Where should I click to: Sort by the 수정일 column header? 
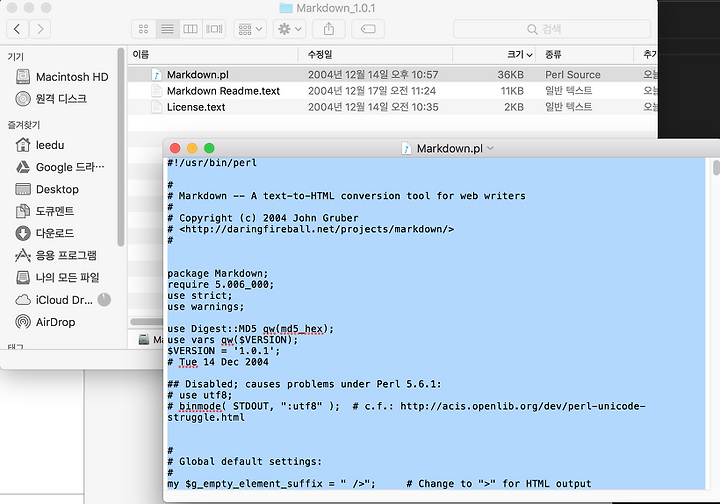coord(375,55)
